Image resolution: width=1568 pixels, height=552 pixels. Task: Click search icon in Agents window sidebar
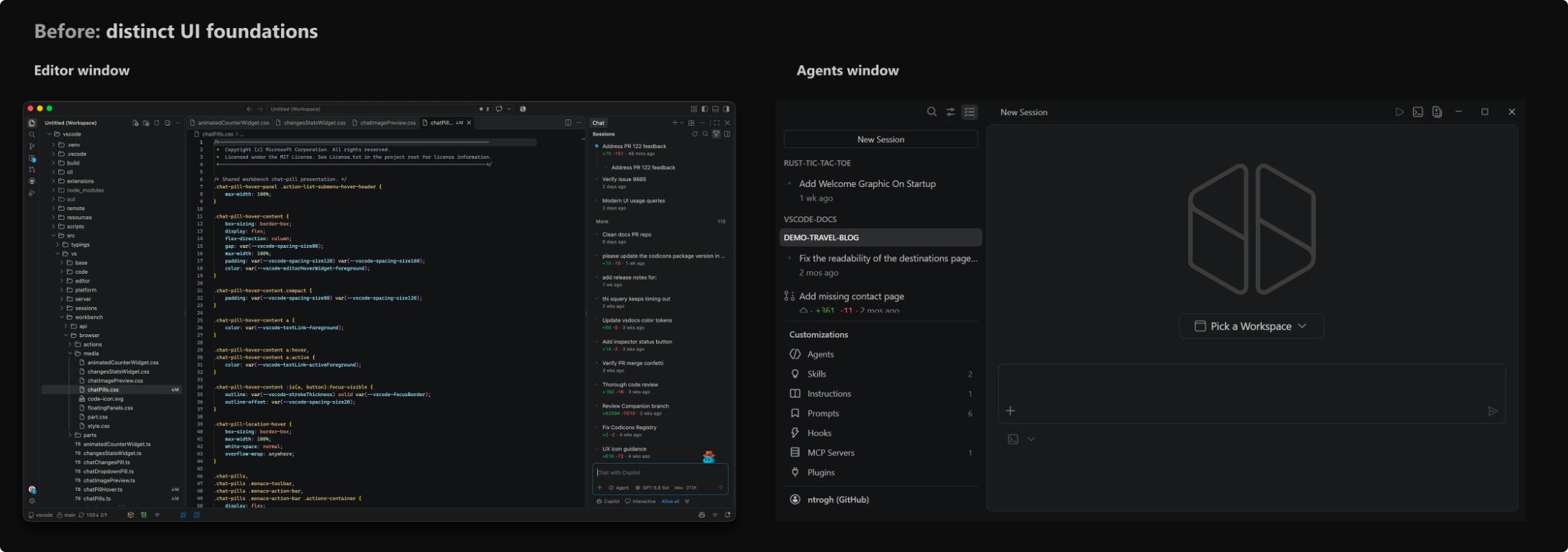[x=931, y=111]
